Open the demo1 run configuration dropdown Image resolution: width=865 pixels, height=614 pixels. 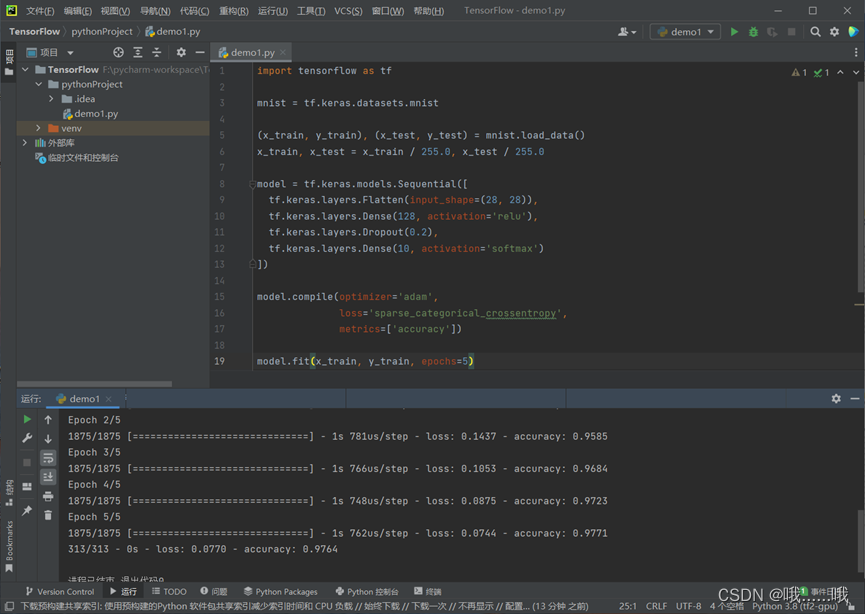click(685, 32)
